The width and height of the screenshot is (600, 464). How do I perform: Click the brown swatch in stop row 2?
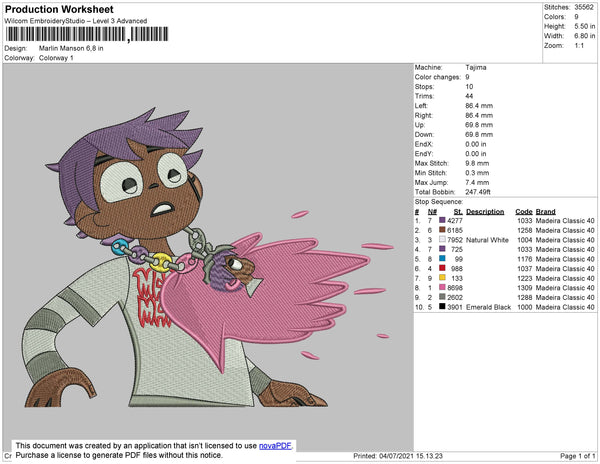click(x=442, y=230)
